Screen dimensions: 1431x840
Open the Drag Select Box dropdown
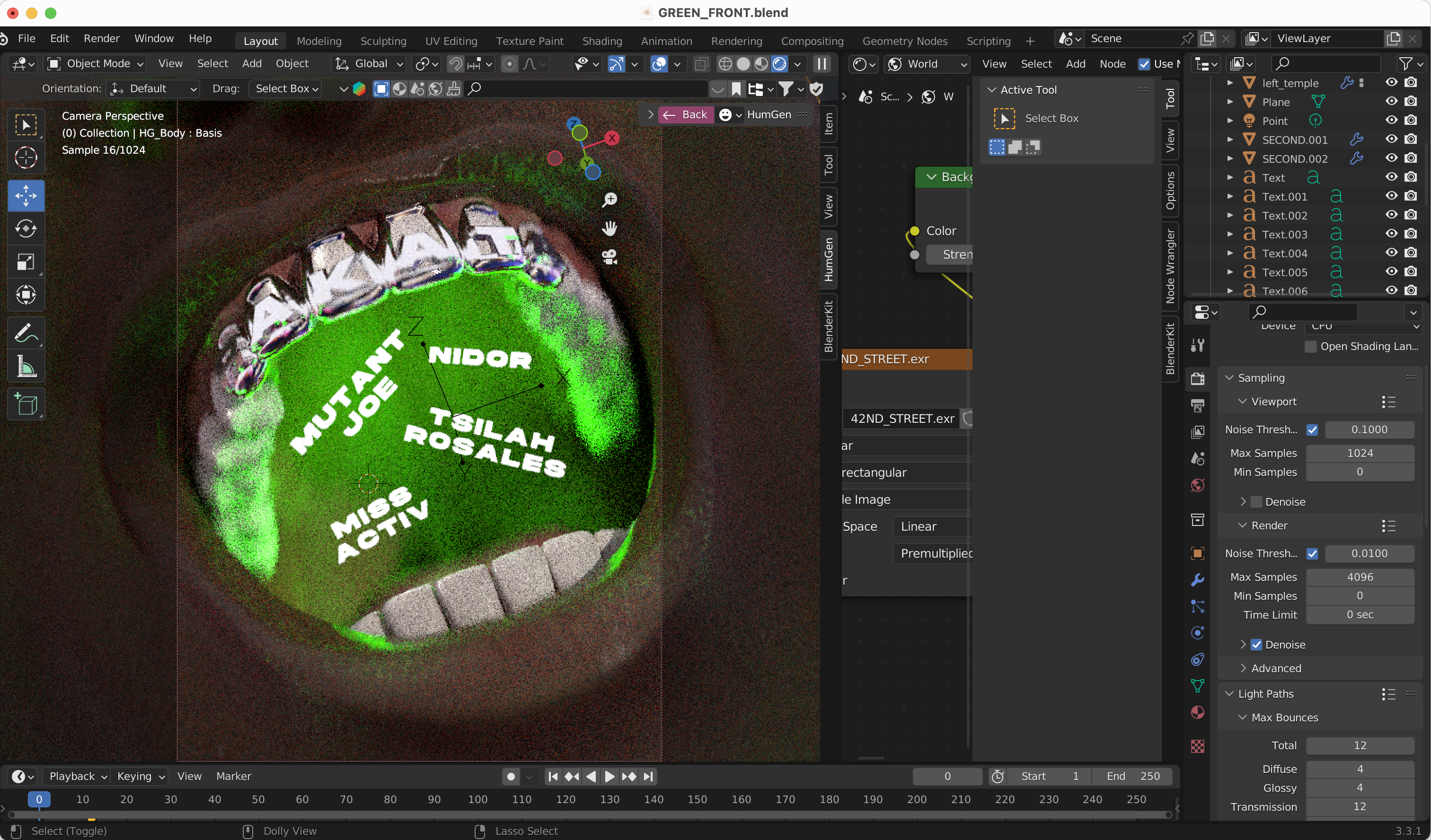click(x=286, y=88)
